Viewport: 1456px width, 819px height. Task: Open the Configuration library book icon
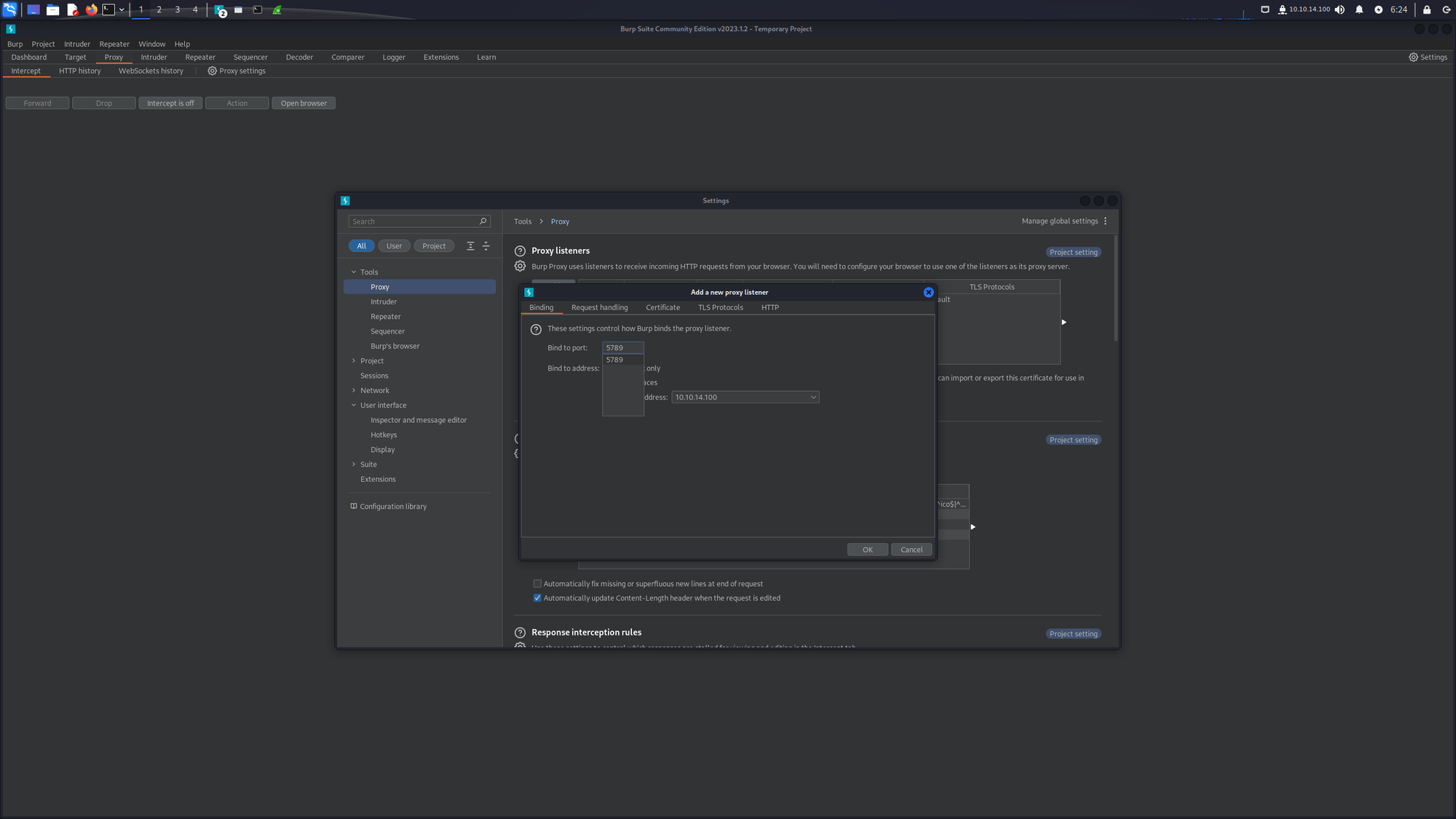[354, 506]
